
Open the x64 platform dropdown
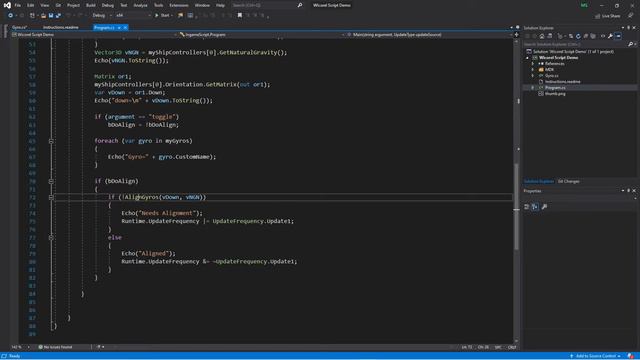133,16
